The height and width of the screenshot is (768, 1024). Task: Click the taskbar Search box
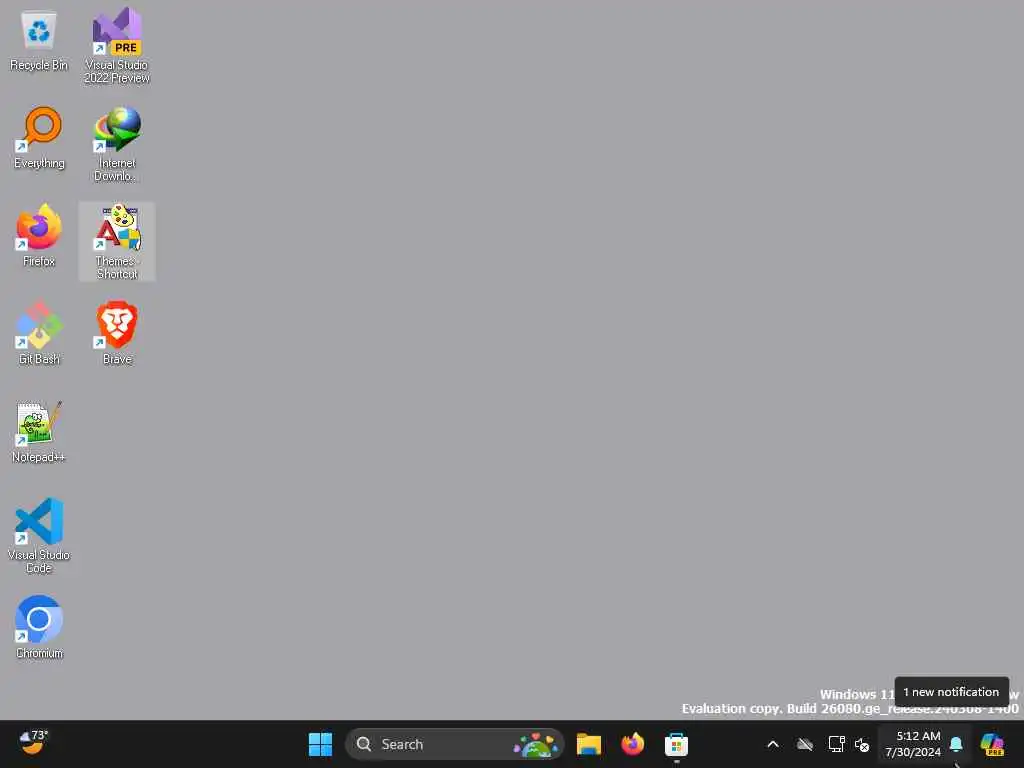click(x=455, y=744)
